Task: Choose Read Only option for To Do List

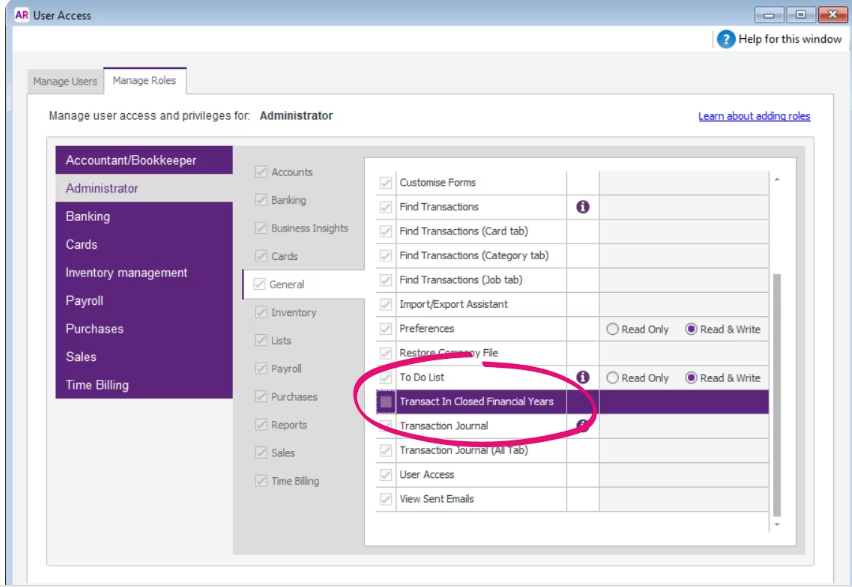Action: coord(612,378)
